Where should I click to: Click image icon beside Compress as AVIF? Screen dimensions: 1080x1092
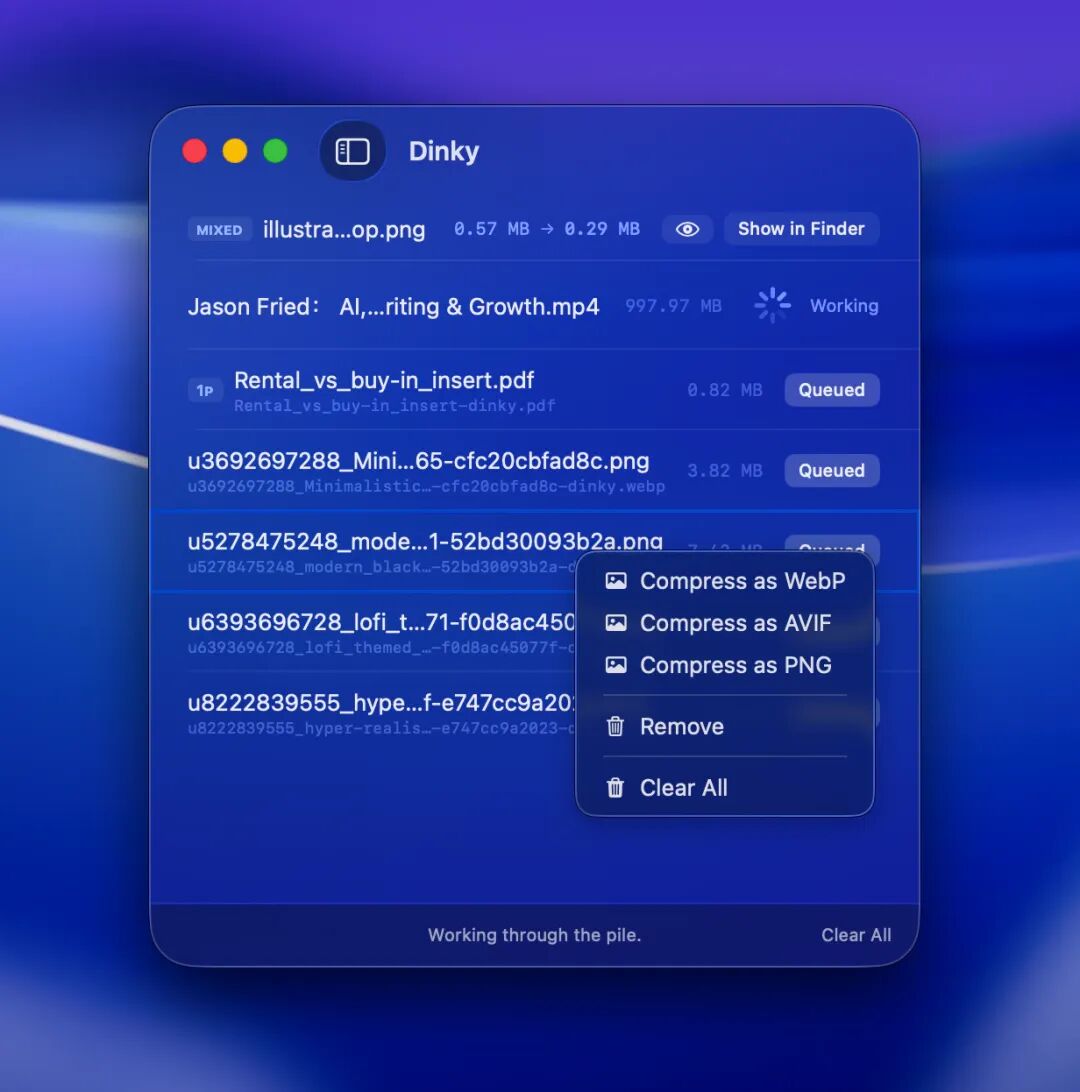[x=616, y=623]
